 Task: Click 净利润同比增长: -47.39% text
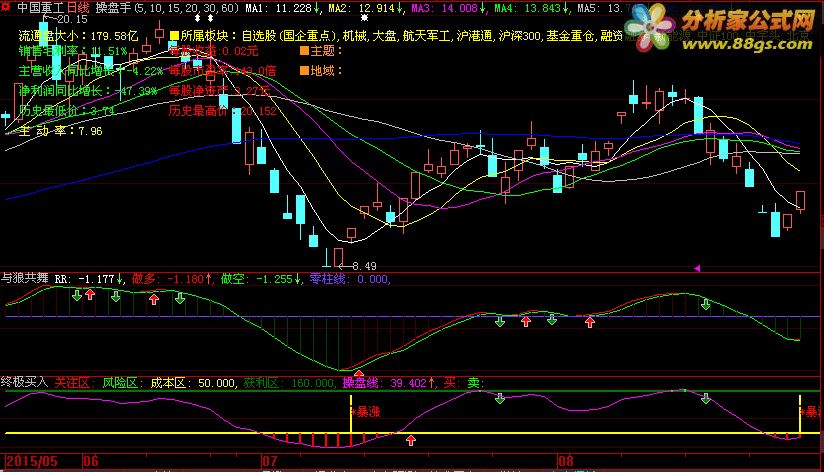coord(88,91)
